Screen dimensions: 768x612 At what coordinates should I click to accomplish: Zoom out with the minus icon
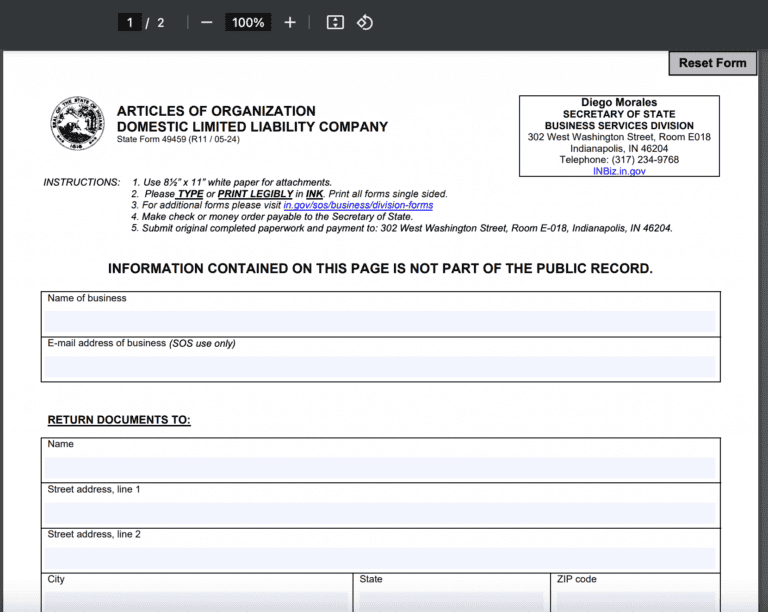coord(206,23)
